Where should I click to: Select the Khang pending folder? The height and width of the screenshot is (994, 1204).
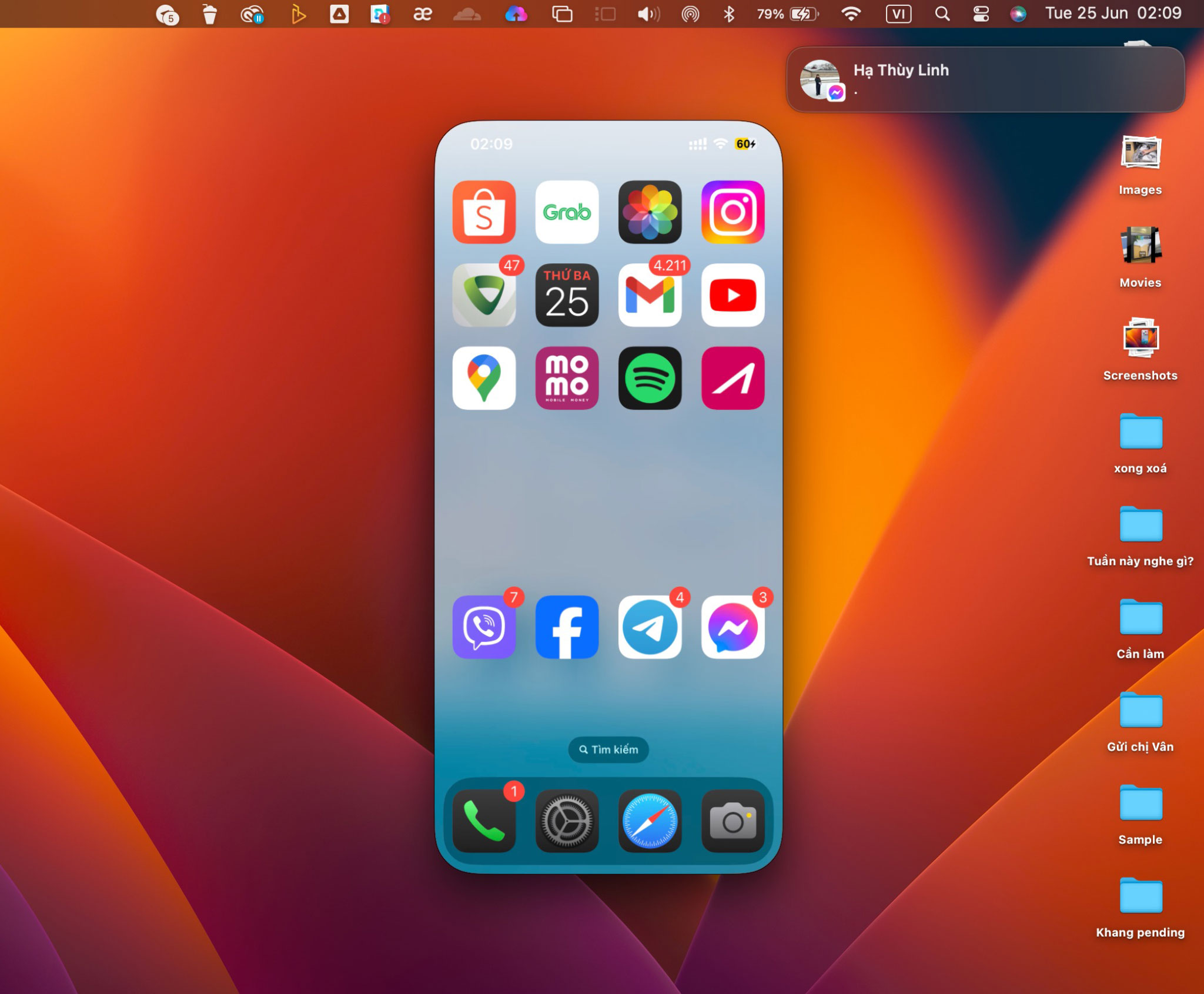(x=1140, y=908)
